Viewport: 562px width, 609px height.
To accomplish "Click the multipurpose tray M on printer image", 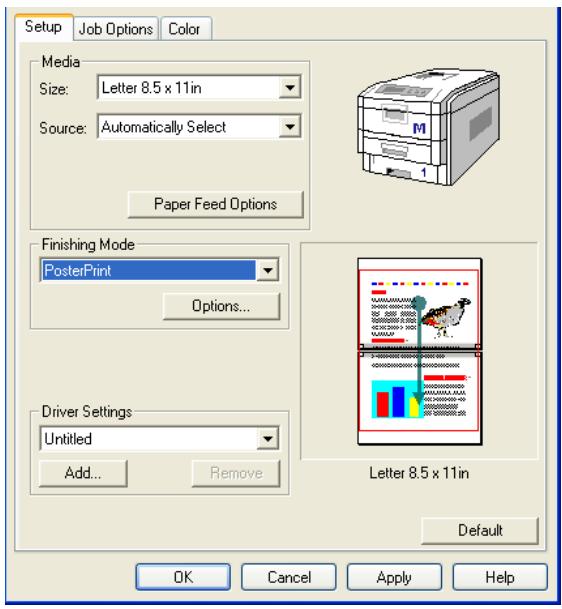I will click(x=419, y=128).
